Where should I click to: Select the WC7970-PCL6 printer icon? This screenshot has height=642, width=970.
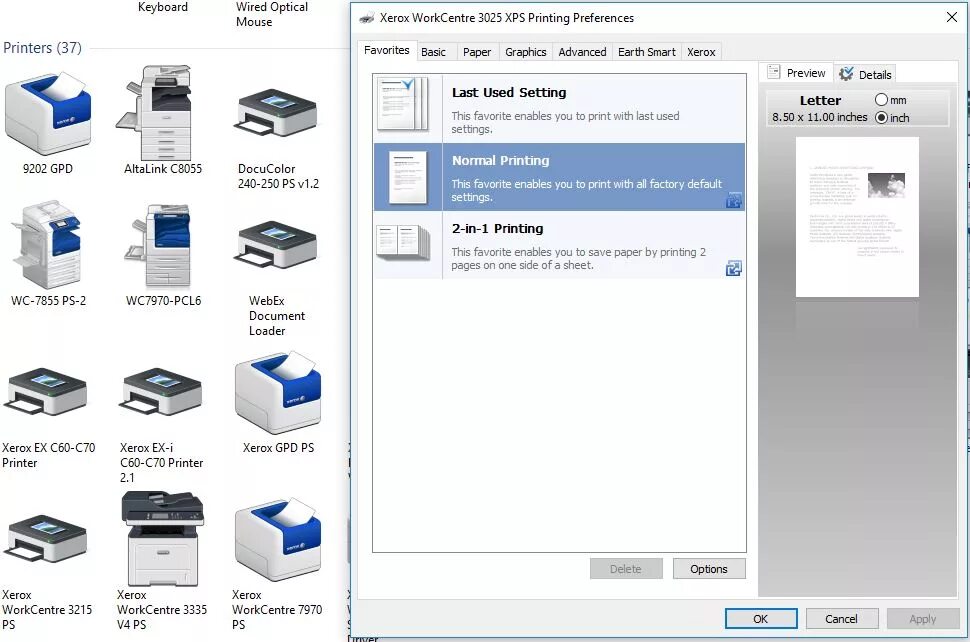click(158, 246)
